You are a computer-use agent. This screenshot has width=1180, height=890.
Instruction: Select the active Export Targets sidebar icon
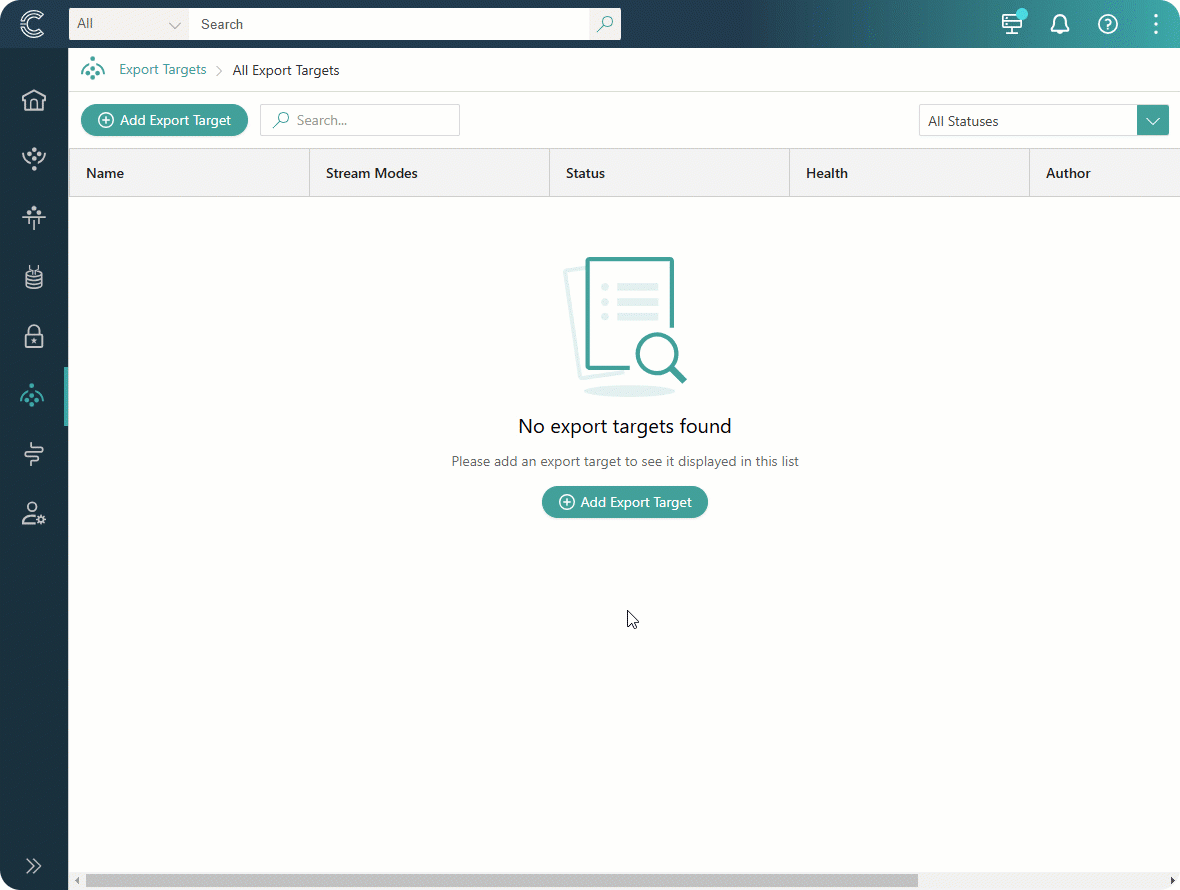[x=33, y=396]
